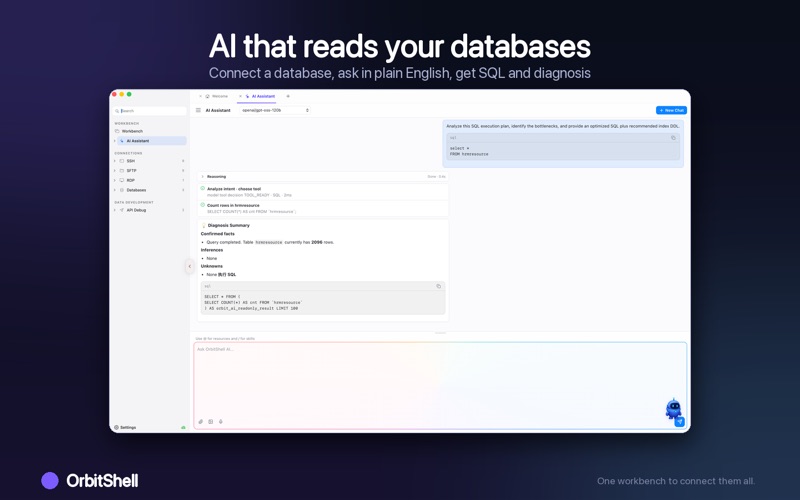
Task: Add a new tab with plus icon
Action: pos(288,96)
